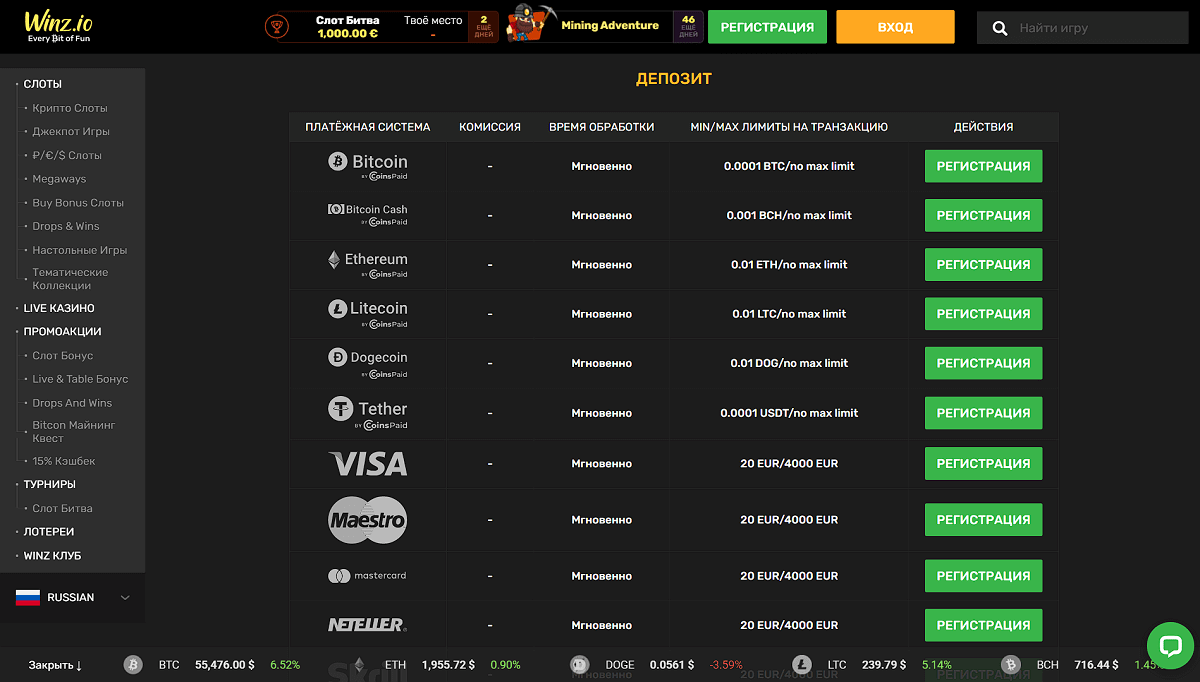1200x682 pixels.
Task: Open the Russian language dropdown
Action: click(72, 597)
